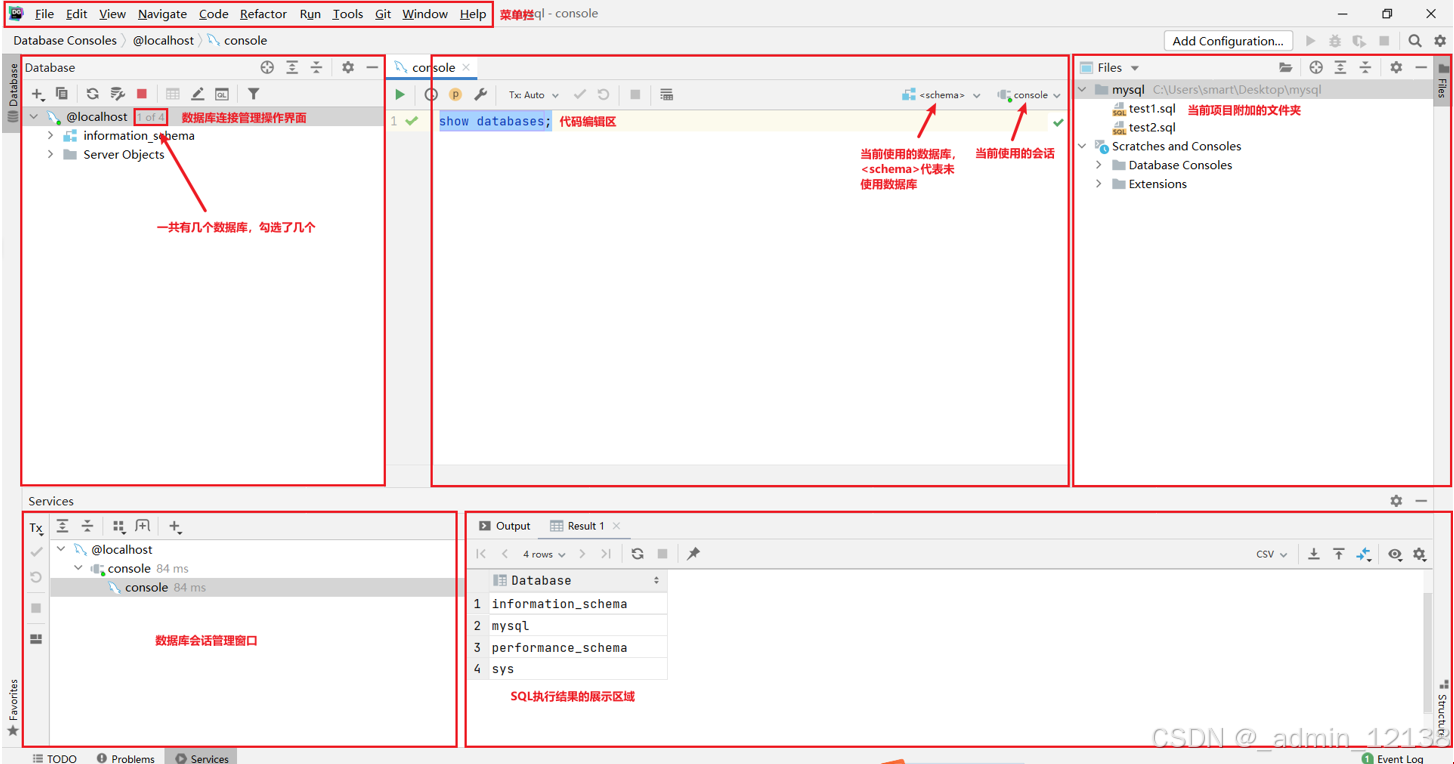The image size is (1454, 764).
Task: Expand Database Consoles under Scratches and Consoles
Action: (x=1099, y=165)
